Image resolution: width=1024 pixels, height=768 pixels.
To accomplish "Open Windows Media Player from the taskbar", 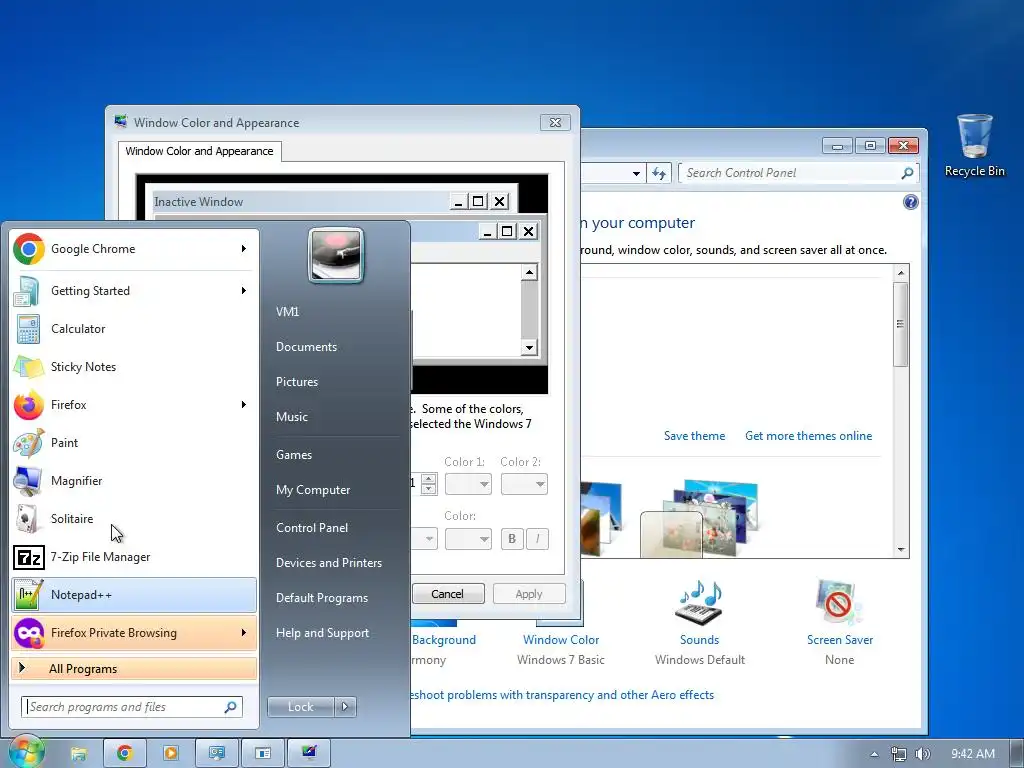I will click(x=170, y=753).
